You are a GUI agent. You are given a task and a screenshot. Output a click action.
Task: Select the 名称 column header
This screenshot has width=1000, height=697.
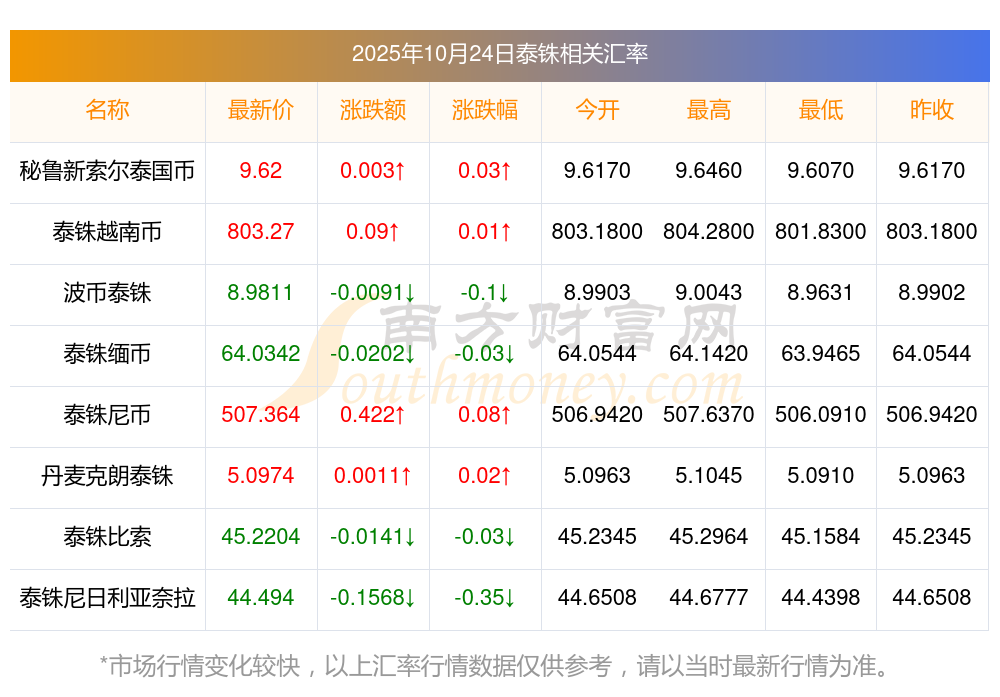tap(107, 111)
